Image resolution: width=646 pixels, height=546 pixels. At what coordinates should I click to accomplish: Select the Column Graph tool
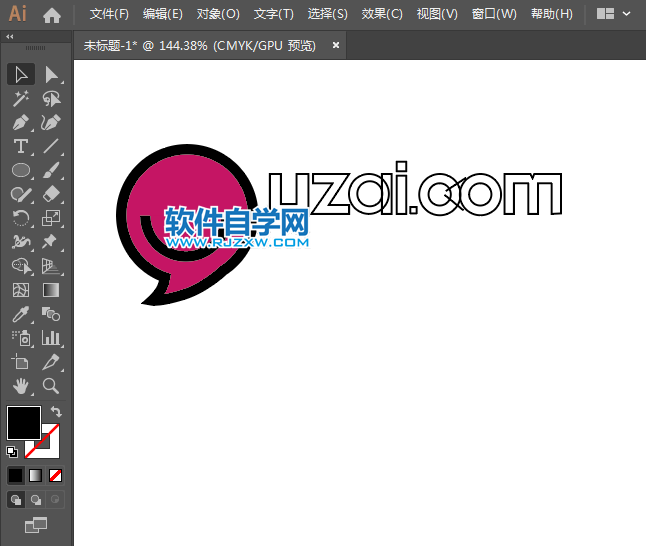click(51, 338)
